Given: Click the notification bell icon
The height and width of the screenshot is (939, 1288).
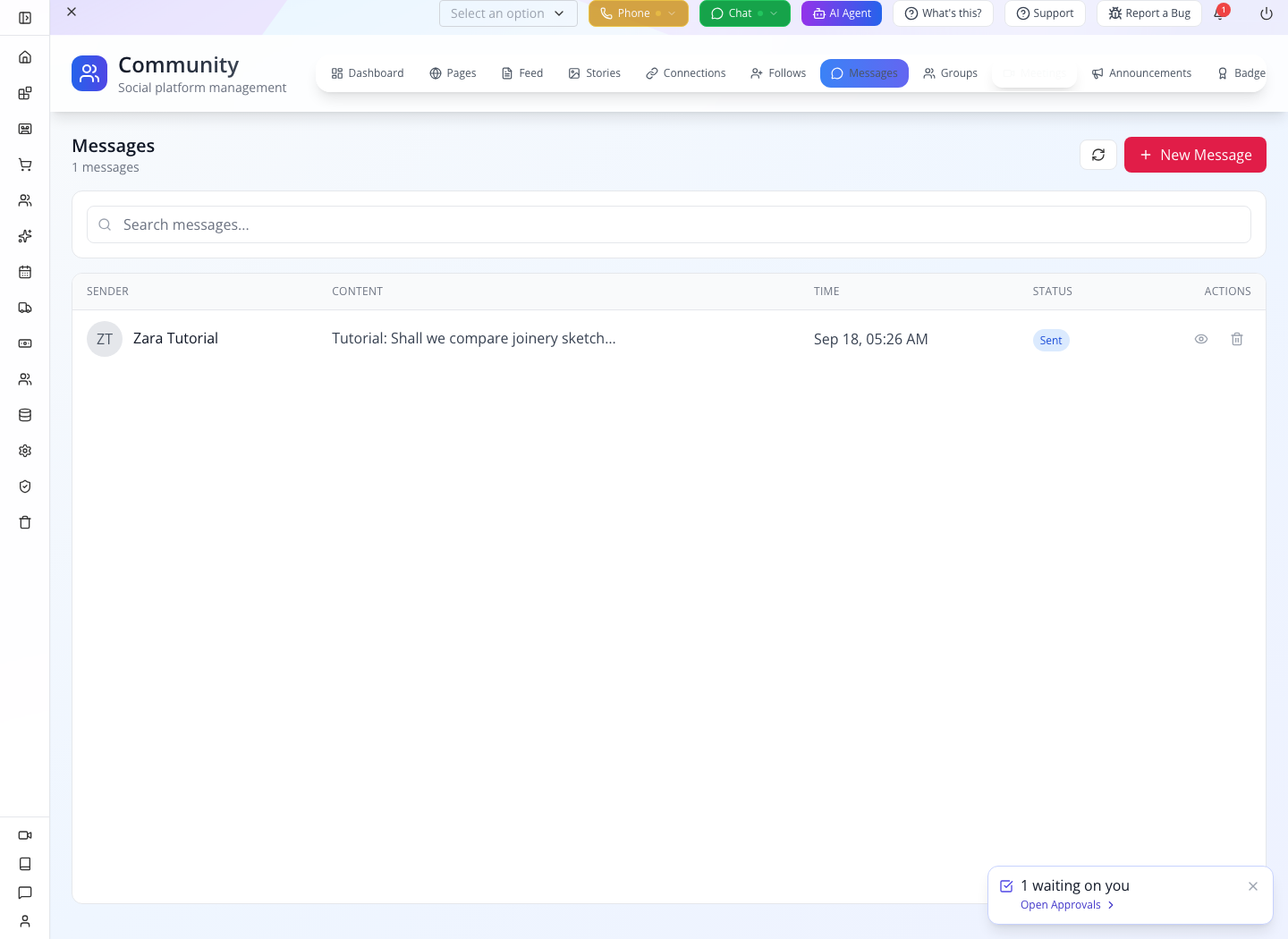Looking at the screenshot, I should 1219,13.
